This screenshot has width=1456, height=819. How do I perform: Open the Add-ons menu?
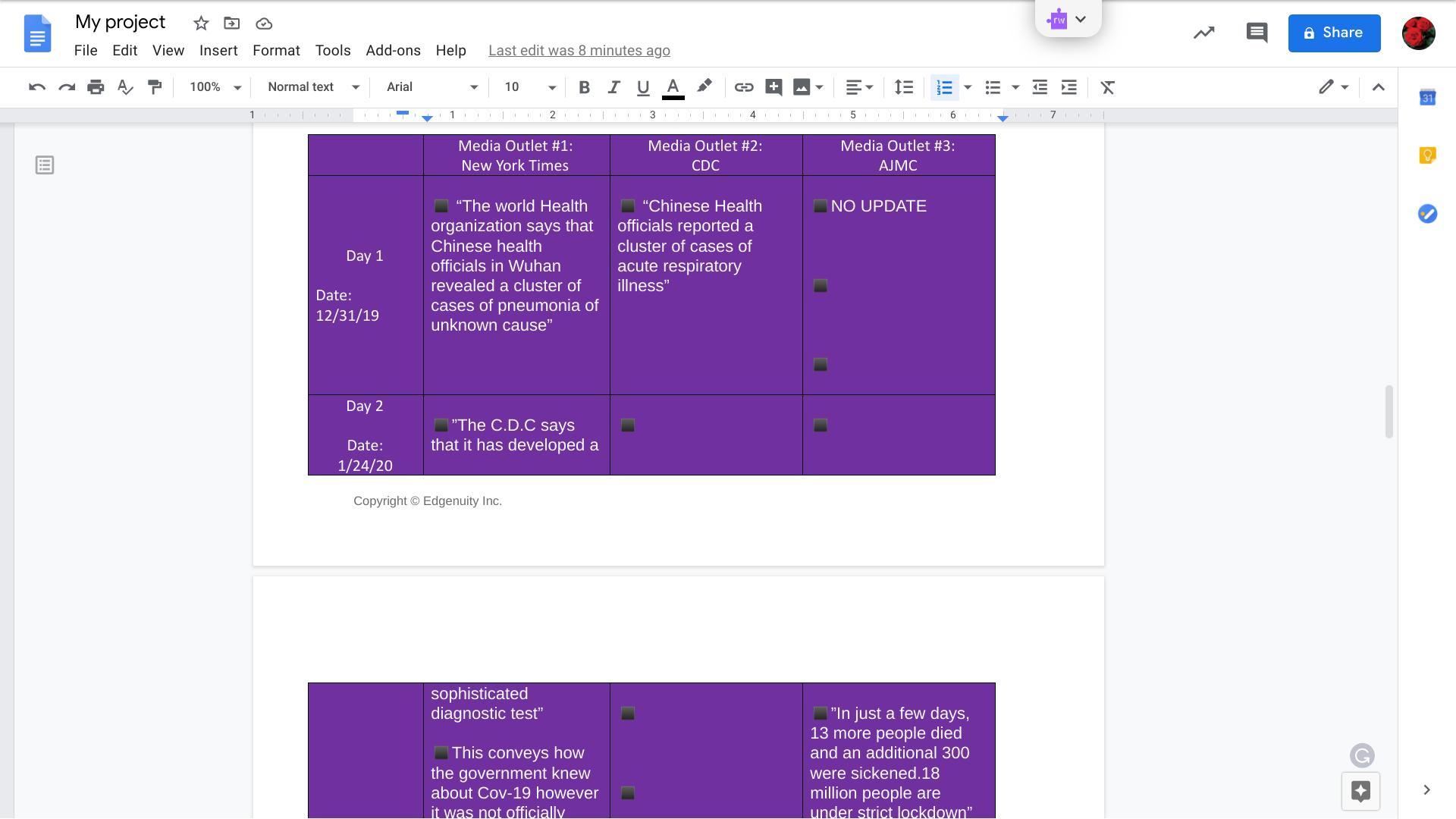click(393, 51)
